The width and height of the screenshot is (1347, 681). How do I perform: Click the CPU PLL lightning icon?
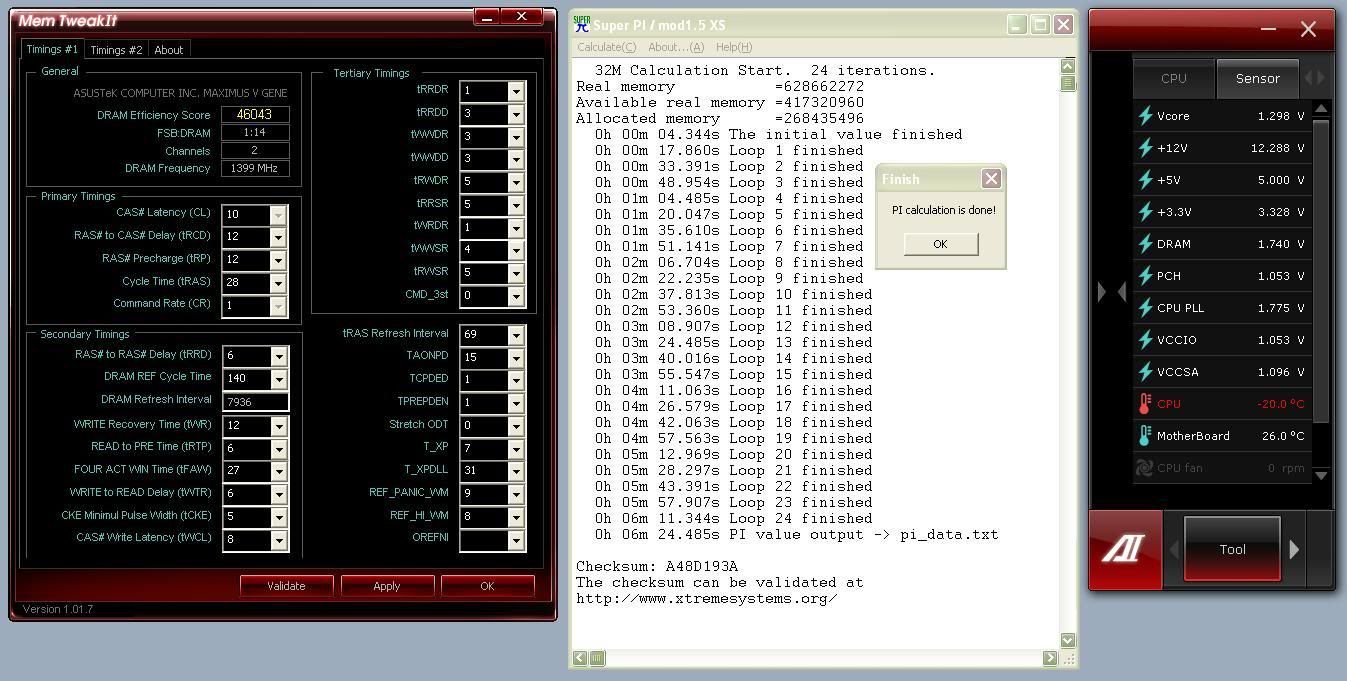1145,308
